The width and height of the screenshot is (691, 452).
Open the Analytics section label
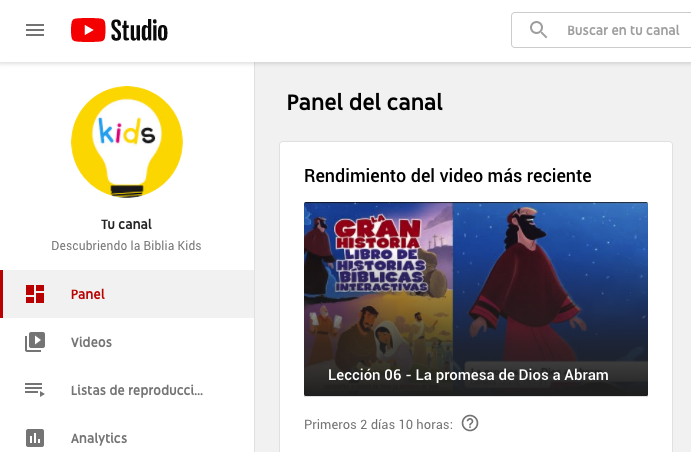(98, 438)
